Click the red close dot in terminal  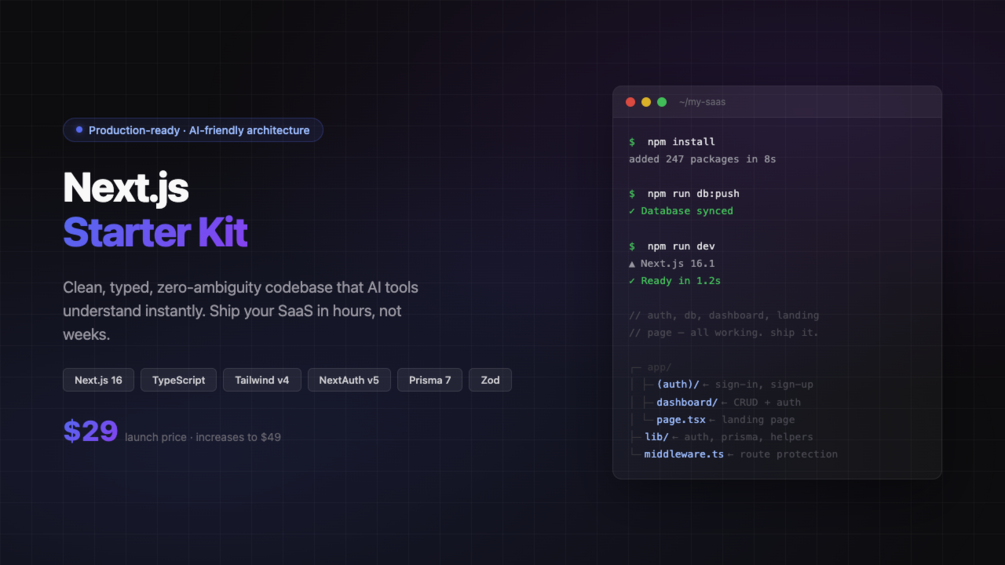(630, 102)
